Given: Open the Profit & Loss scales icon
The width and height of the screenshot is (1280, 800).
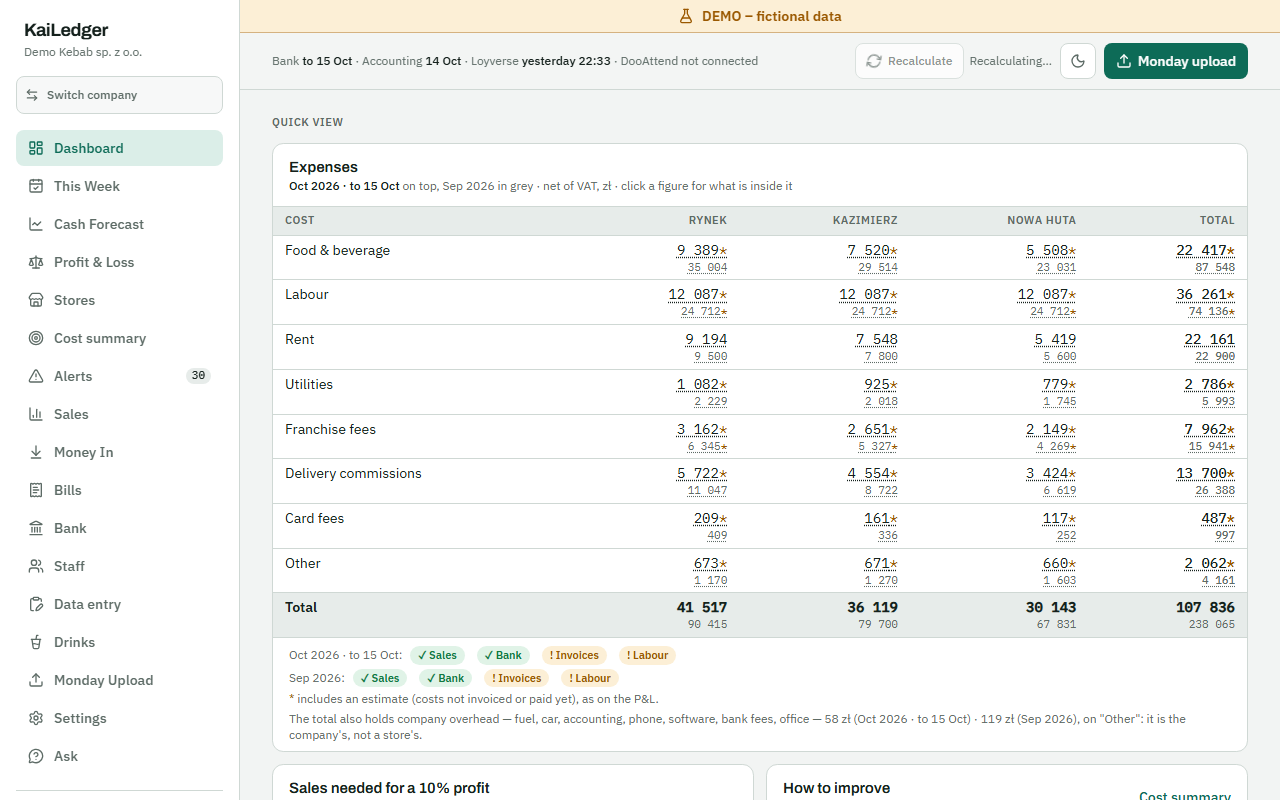Looking at the screenshot, I should 36,262.
